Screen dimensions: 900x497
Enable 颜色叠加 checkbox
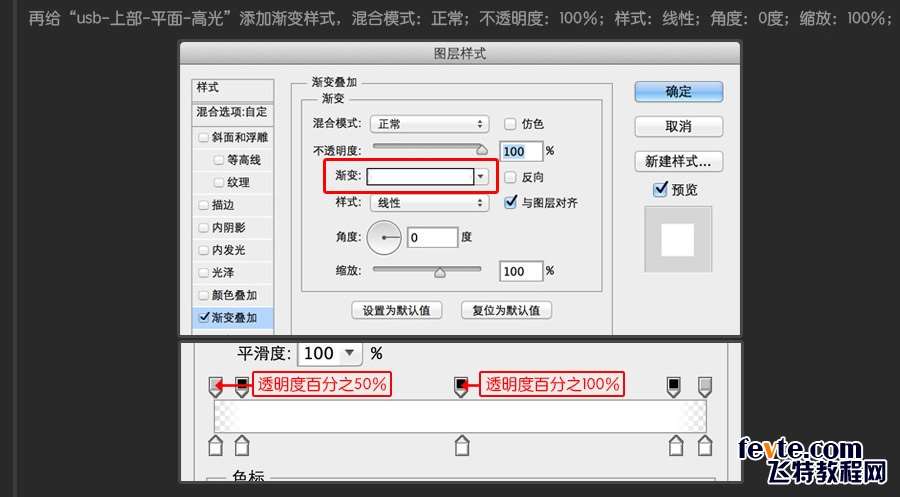tap(204, 296)
